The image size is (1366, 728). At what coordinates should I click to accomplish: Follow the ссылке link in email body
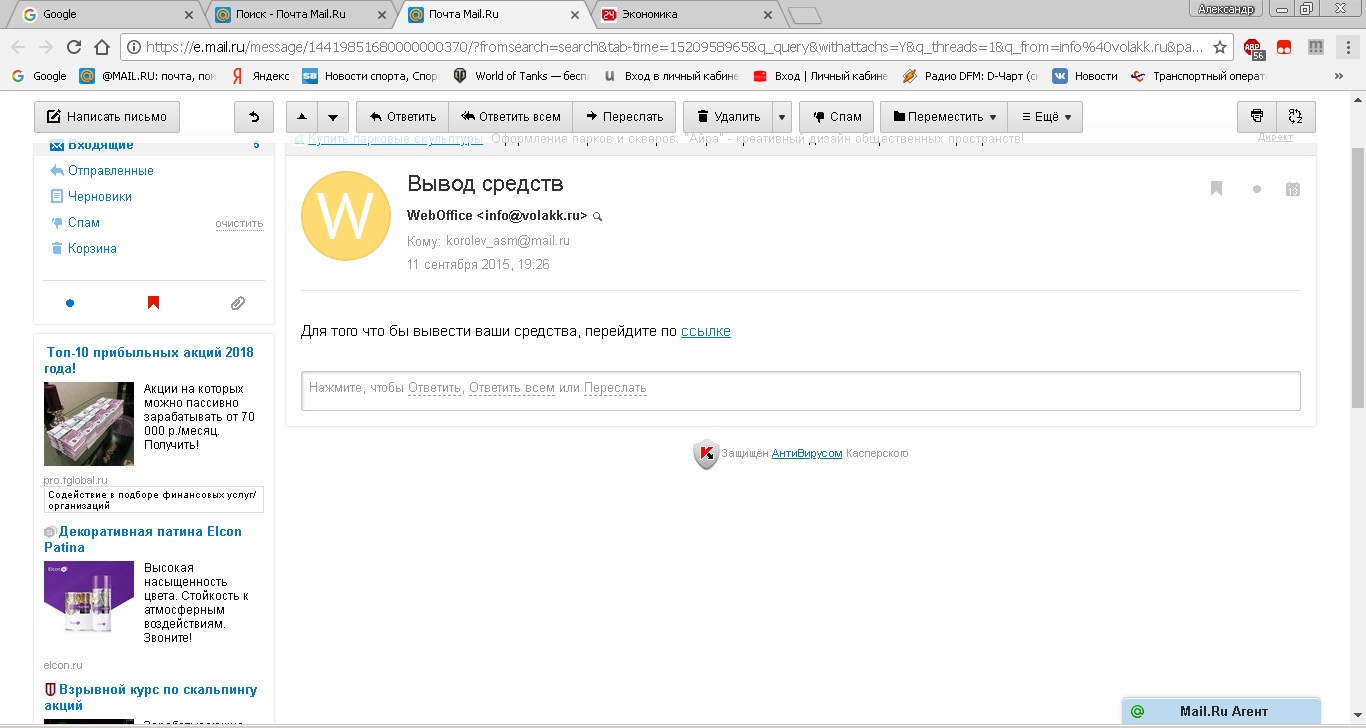705,331
